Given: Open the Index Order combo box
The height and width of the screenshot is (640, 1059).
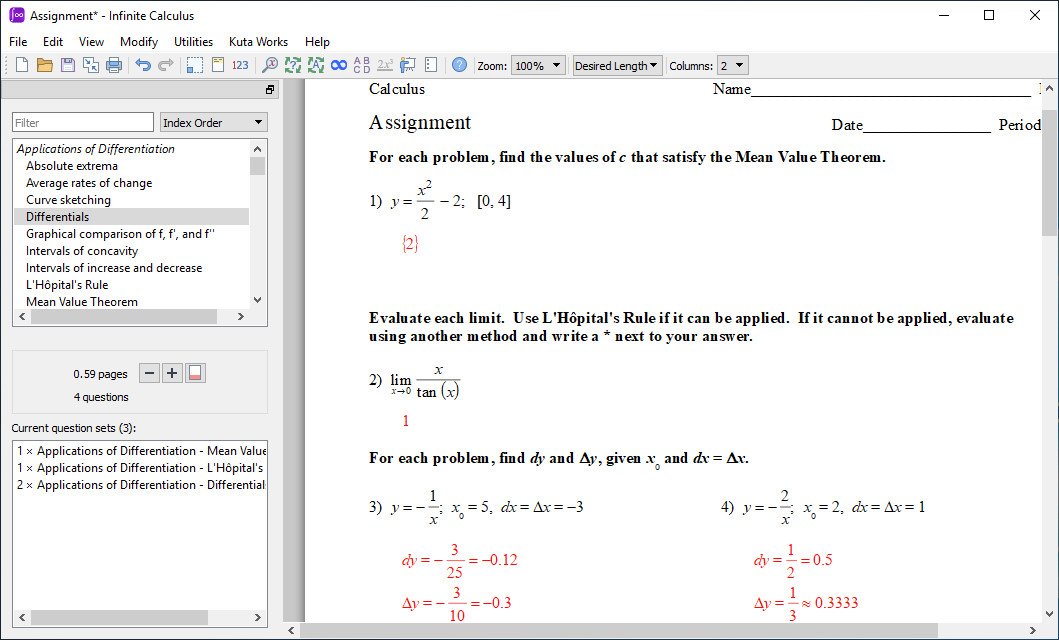Looking at the screenshot, I should (213, 122).
